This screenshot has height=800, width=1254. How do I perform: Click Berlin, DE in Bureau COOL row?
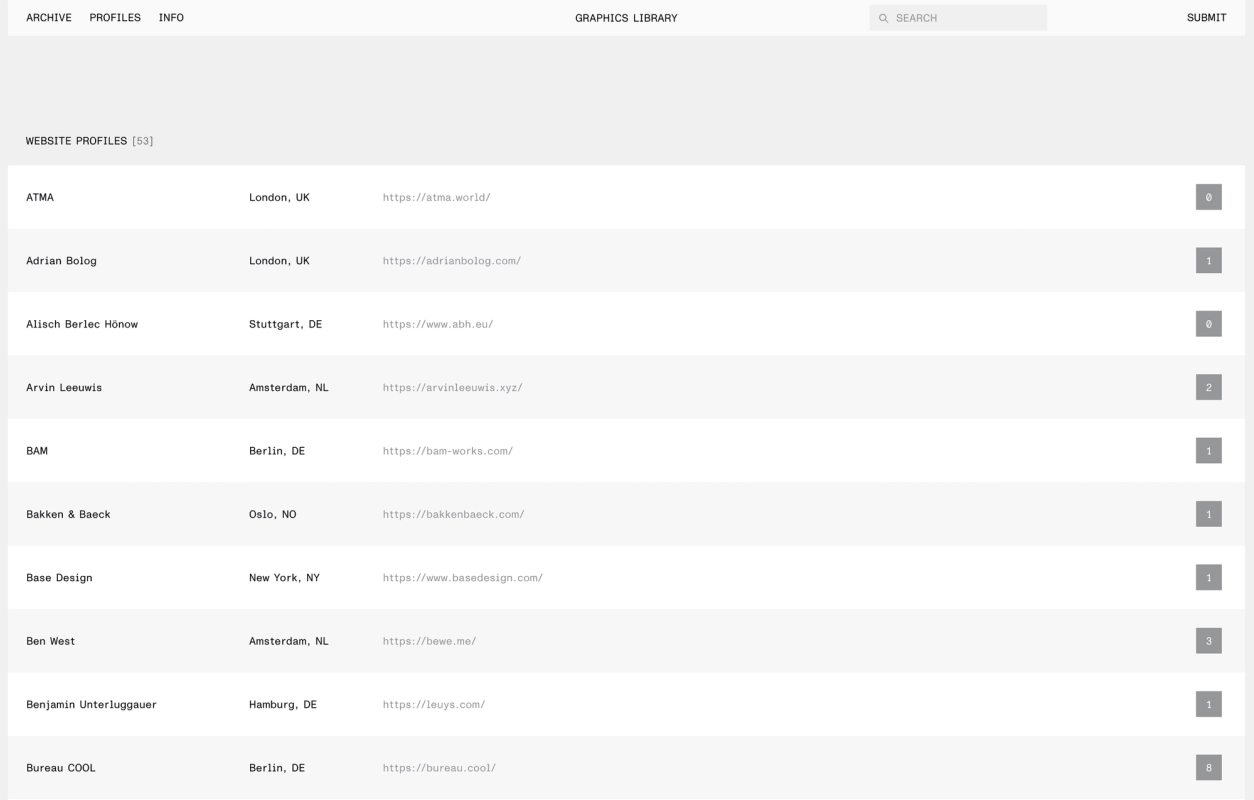[277, 768]
